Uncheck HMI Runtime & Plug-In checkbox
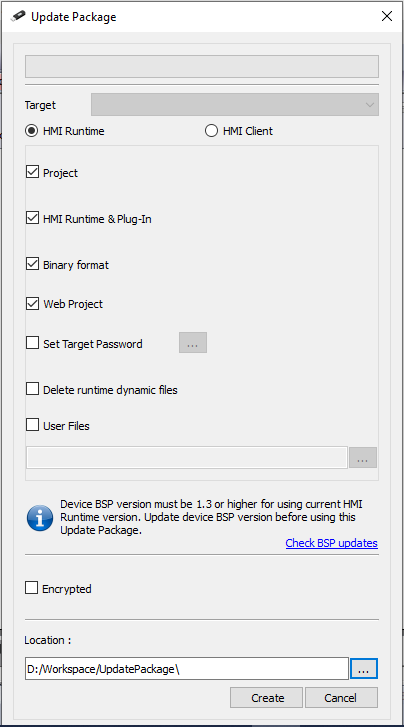Image resolution: width=404 pixels, height=727 pixels. tap(32, 218)
